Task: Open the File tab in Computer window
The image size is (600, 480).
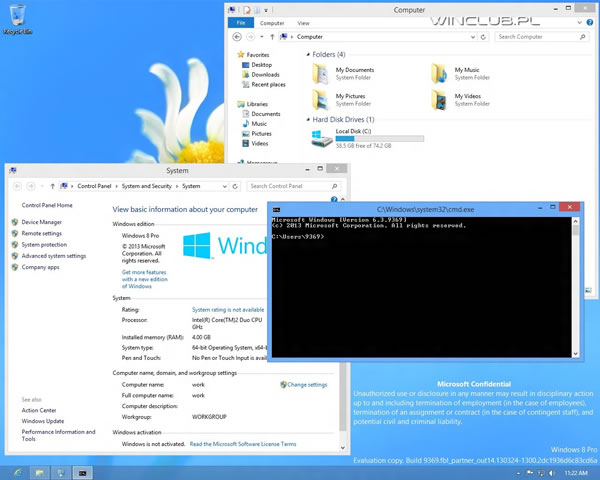Action: 241,23
